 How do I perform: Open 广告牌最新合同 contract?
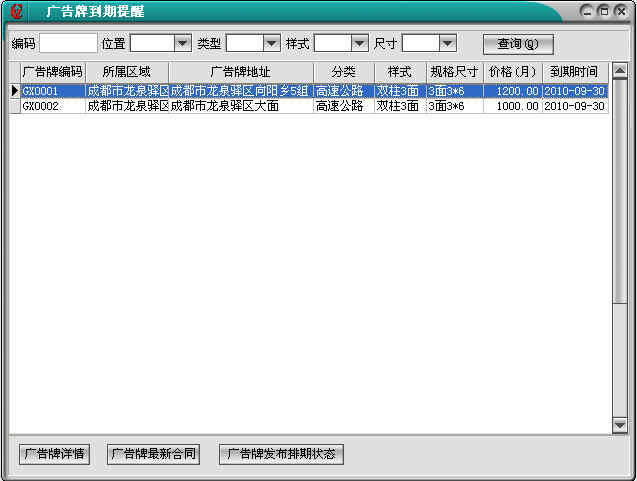[154, 454]
